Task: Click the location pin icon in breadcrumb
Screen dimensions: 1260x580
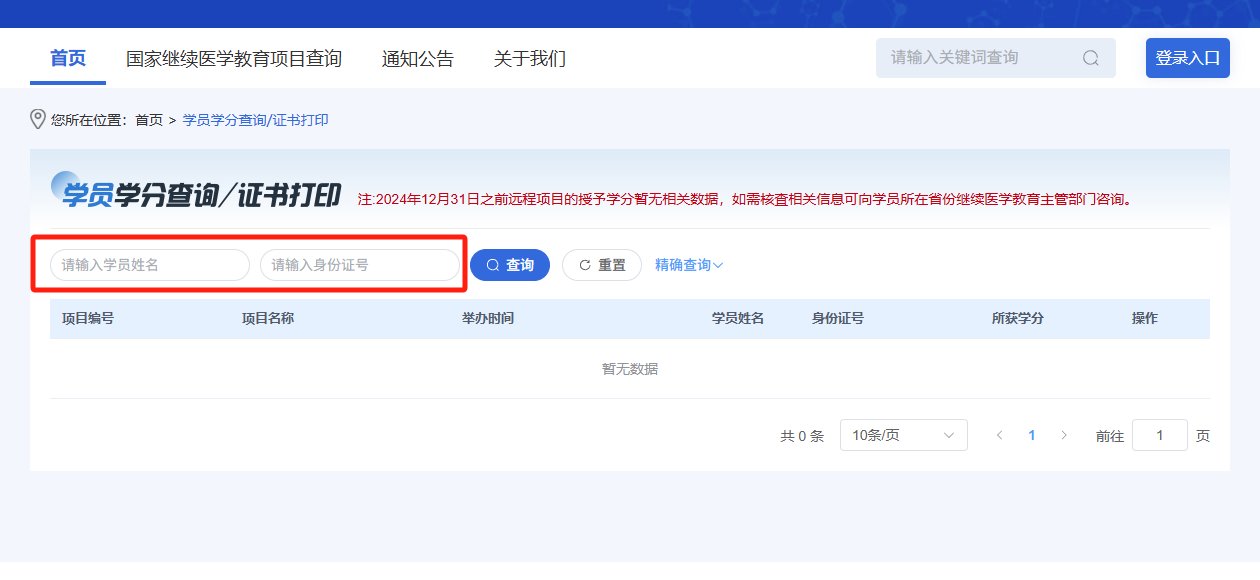Action: coord(38,120)
